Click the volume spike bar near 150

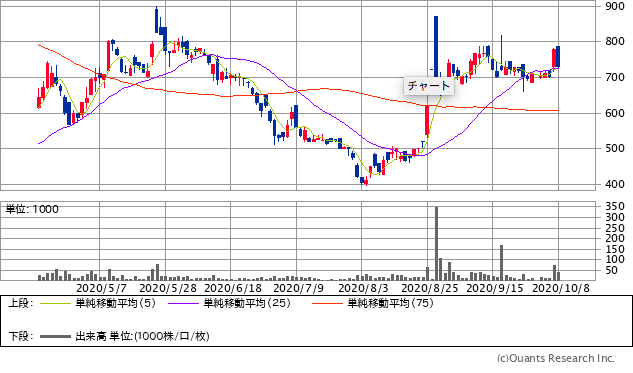pyautogui.click(x=501, y=262)
